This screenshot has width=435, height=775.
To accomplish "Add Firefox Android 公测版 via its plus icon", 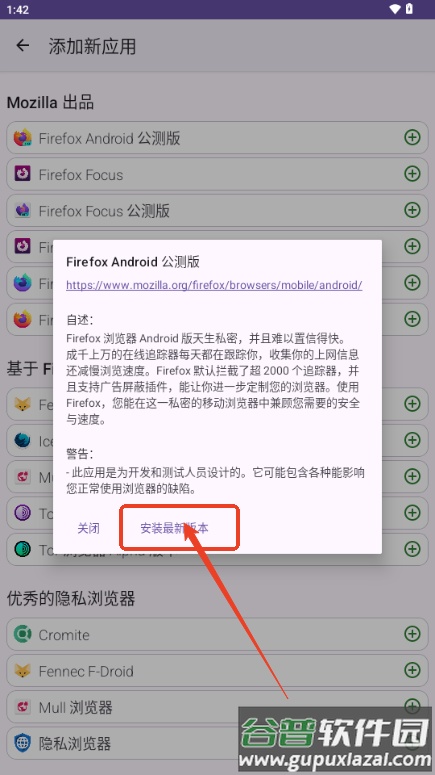I will (x=412, y=137).
